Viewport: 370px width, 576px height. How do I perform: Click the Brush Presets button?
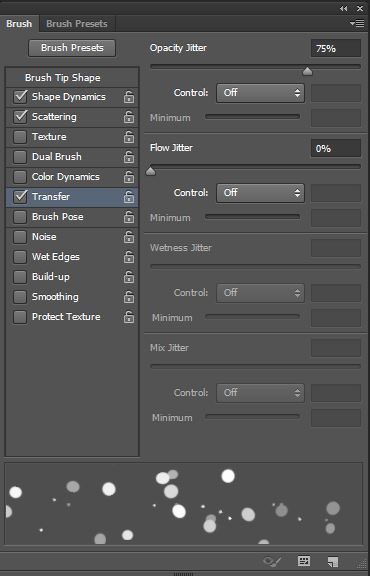pyautogui.click(x=72, y=48)
